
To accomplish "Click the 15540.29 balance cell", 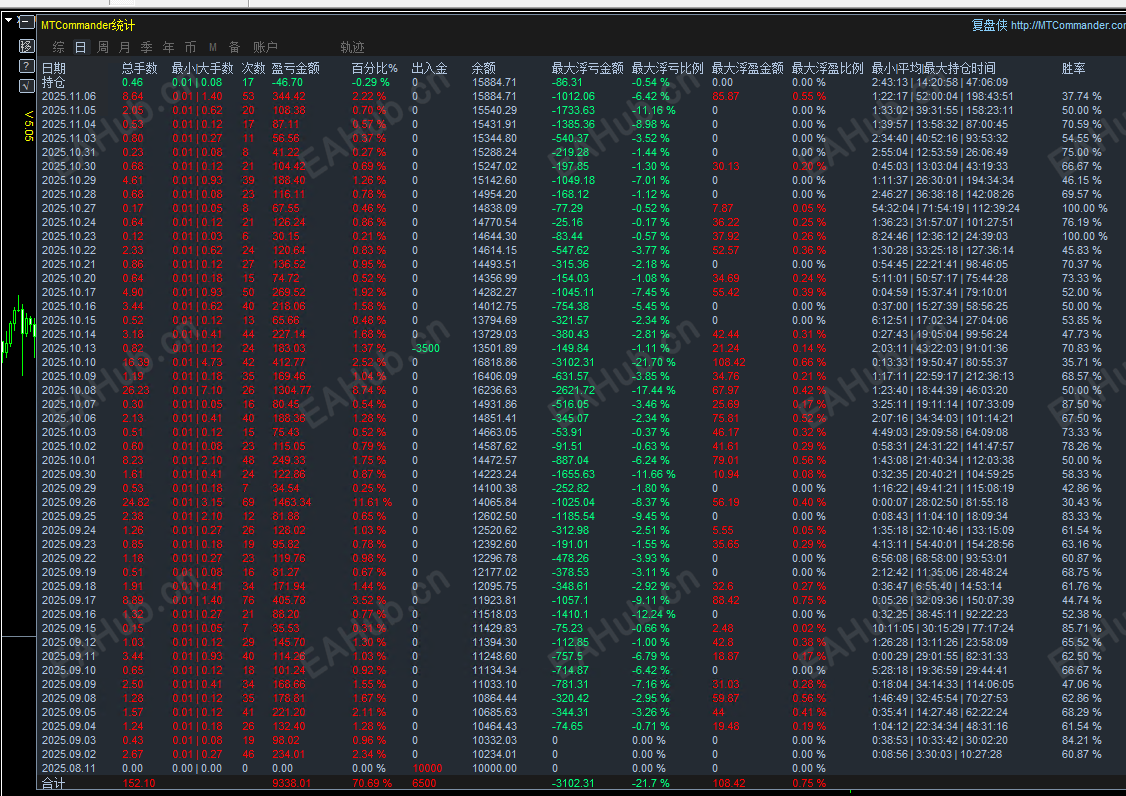I will 494,110.
